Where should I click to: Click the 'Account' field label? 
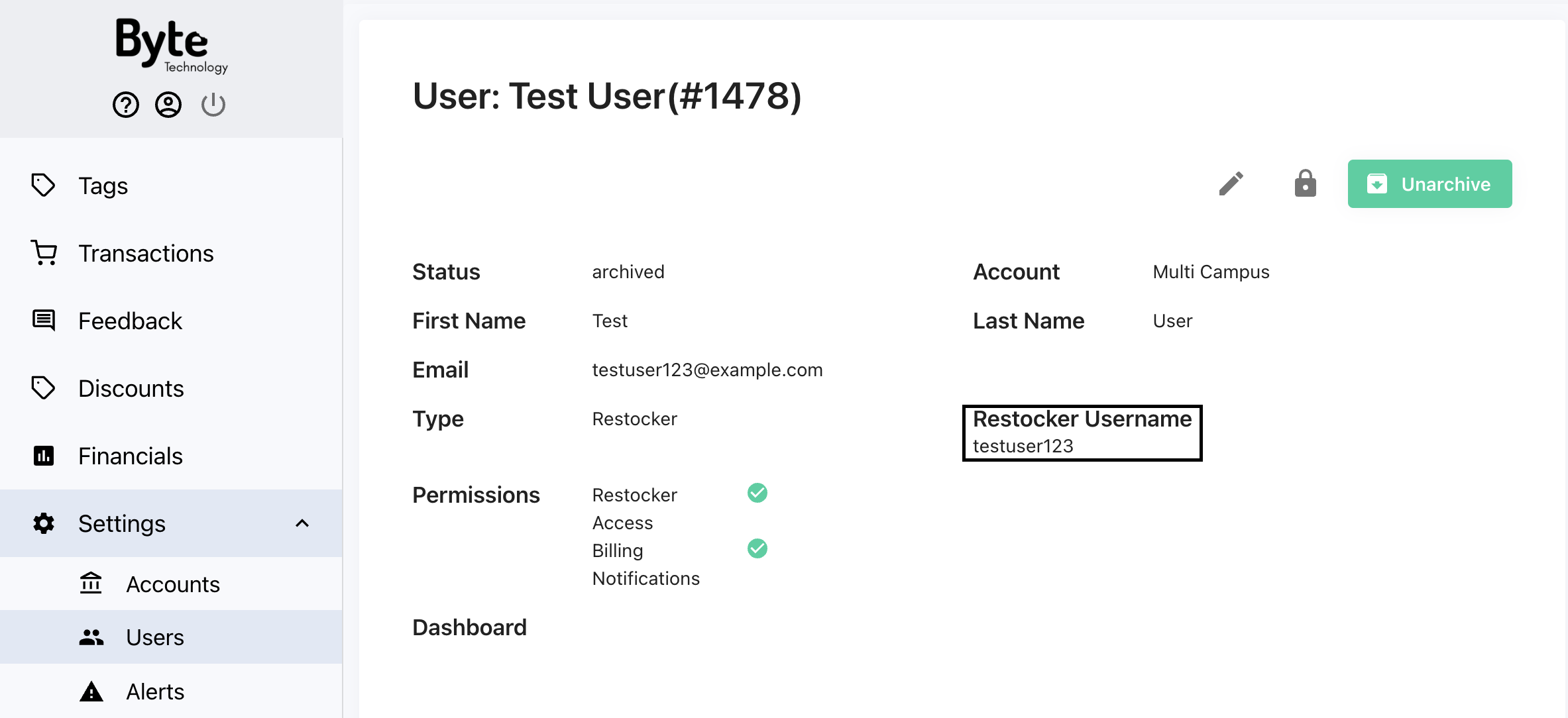(x=1016, y=272)
